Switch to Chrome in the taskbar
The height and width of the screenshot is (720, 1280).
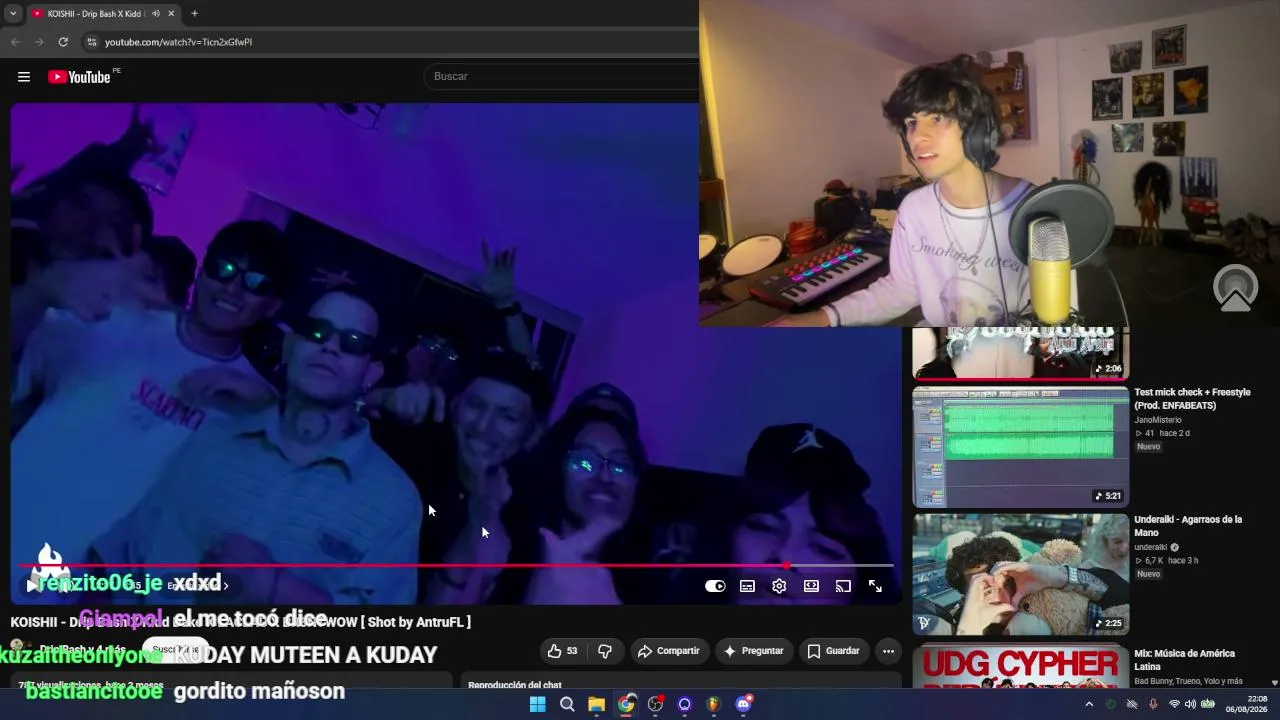[626, 704]
